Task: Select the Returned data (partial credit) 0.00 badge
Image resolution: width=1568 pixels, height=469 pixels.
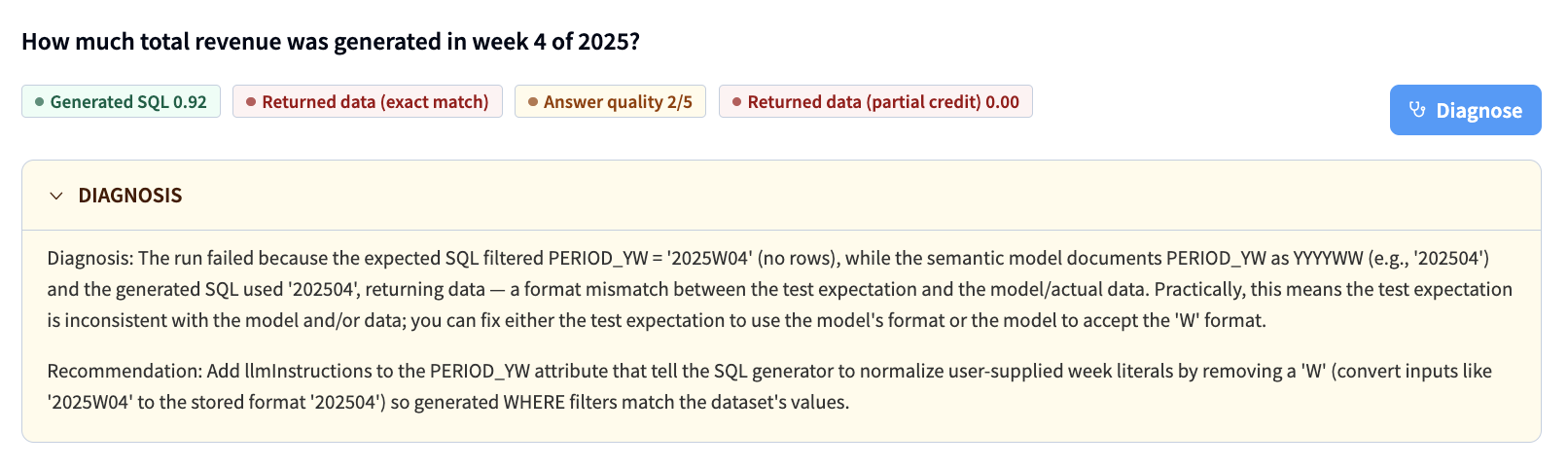Action: [x=875, y=101]
